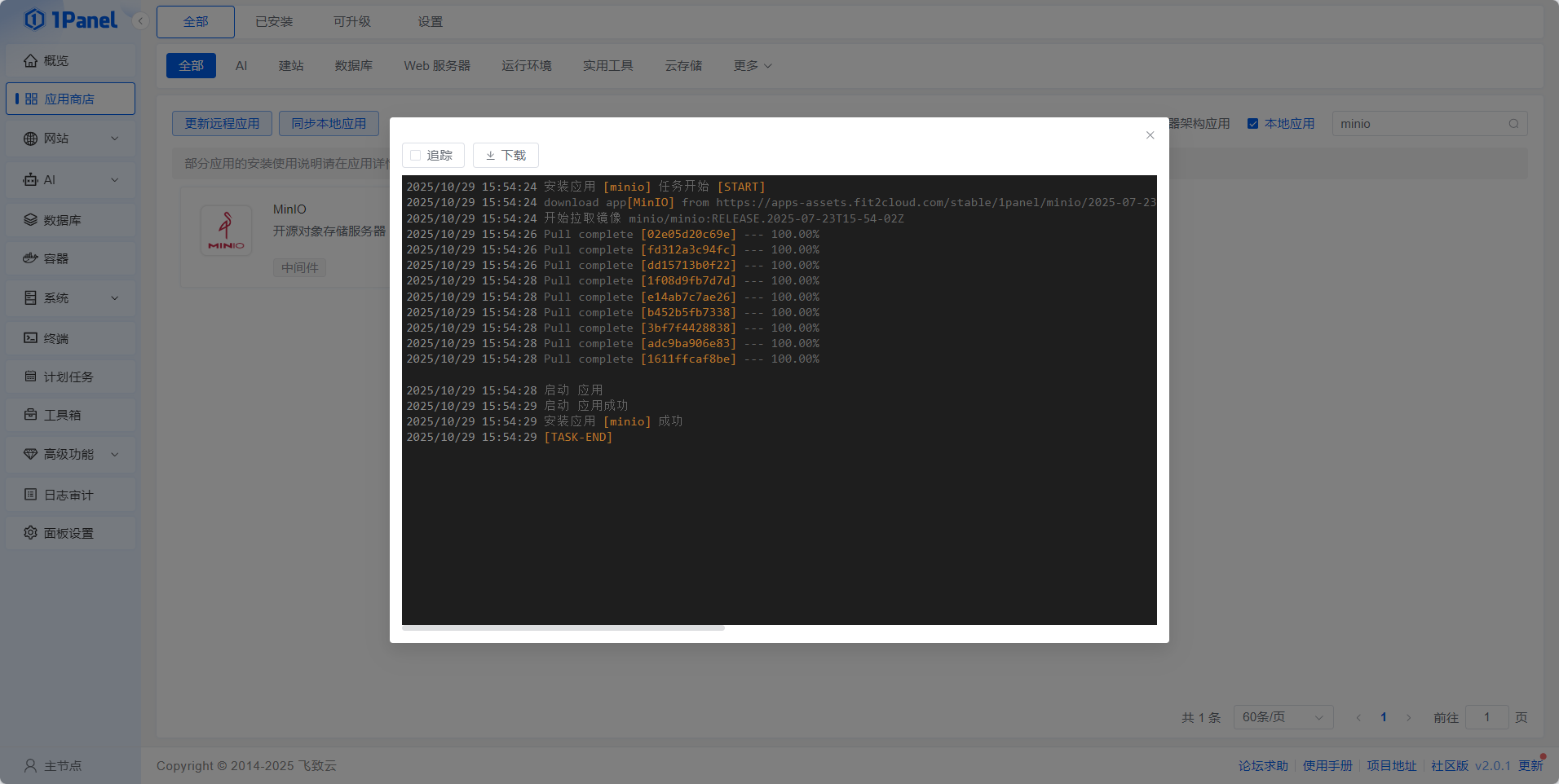This screenshot has height=784, width=1559.
Task: Open the 终端 terminal page
Action: (70, 338)
